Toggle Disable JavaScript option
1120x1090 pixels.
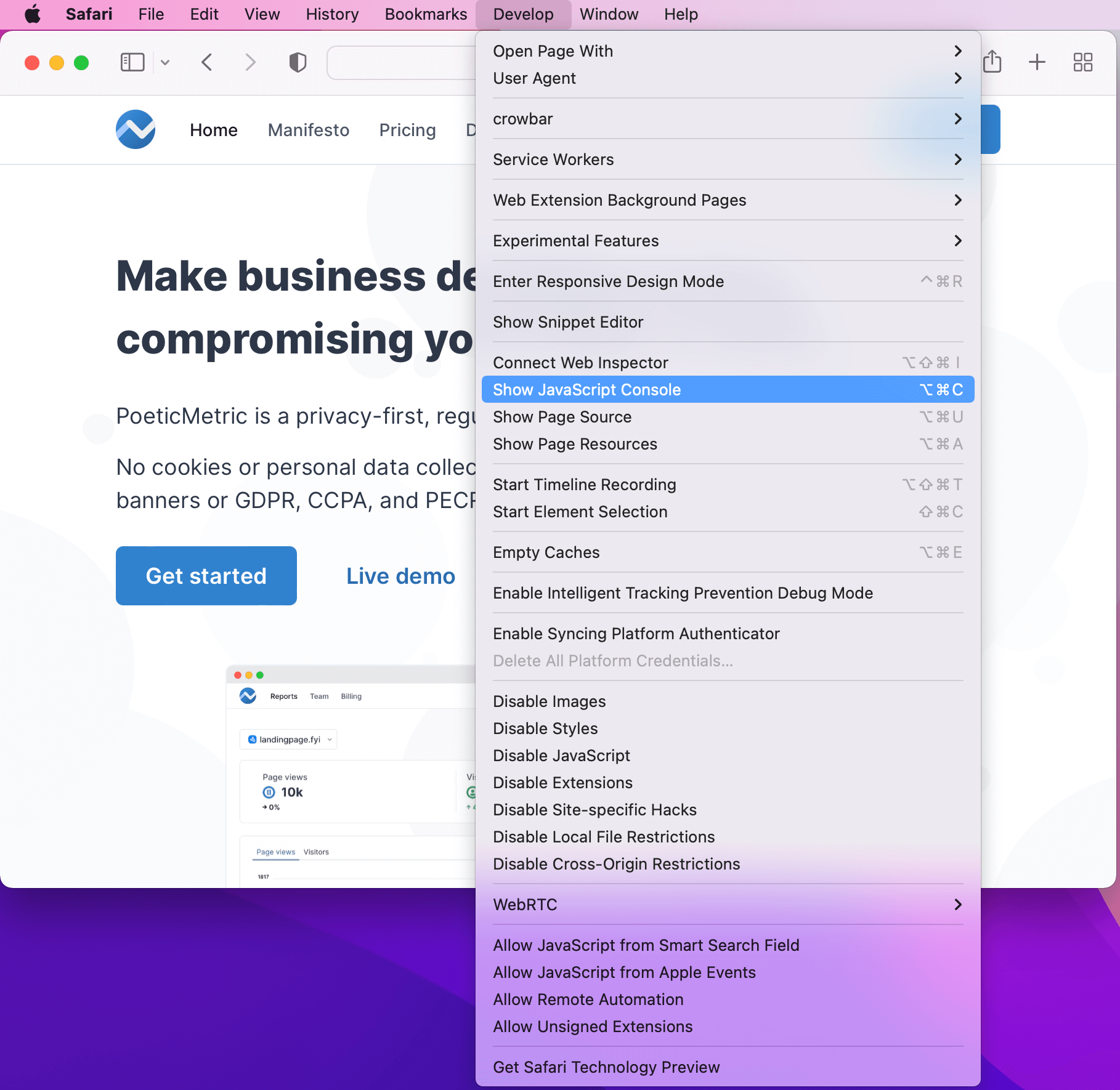click(x=728, y=756)
